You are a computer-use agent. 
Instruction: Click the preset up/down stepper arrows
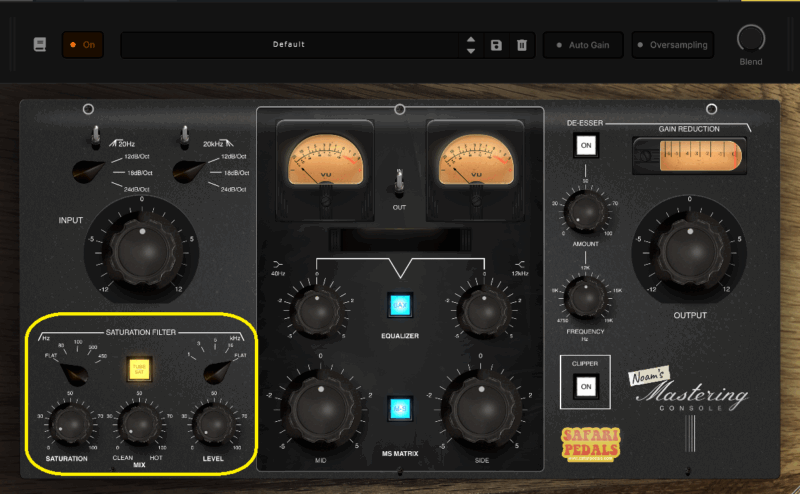click(x=471, y=45)
